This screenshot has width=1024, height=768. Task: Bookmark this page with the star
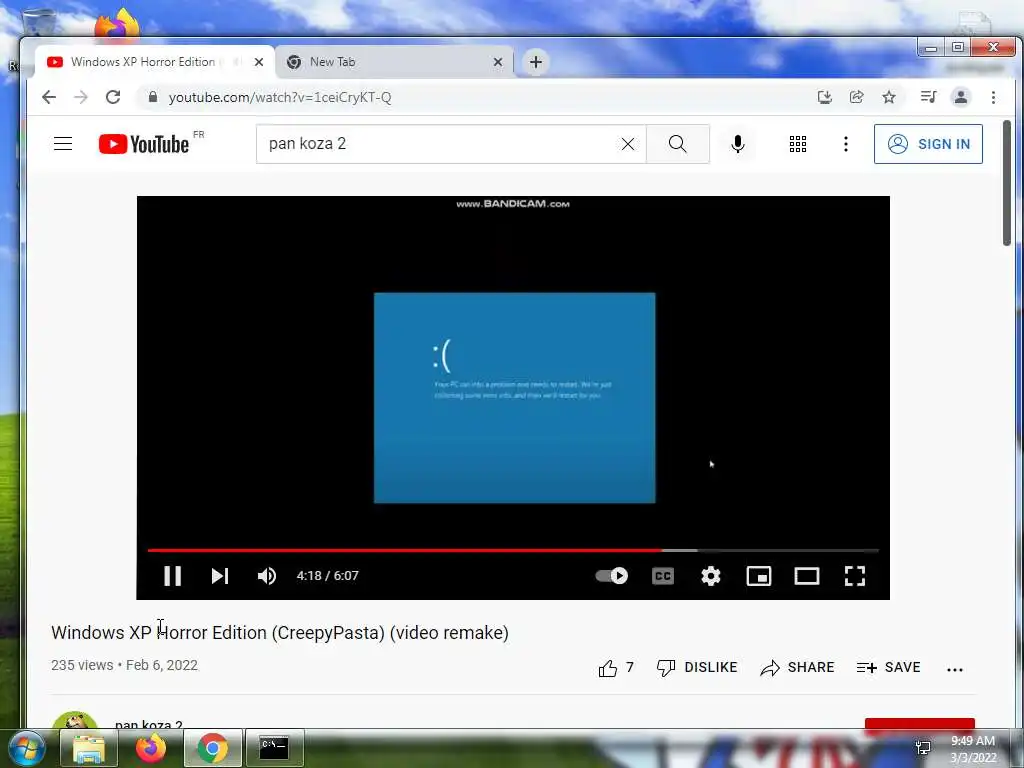[x=889, y=97]
